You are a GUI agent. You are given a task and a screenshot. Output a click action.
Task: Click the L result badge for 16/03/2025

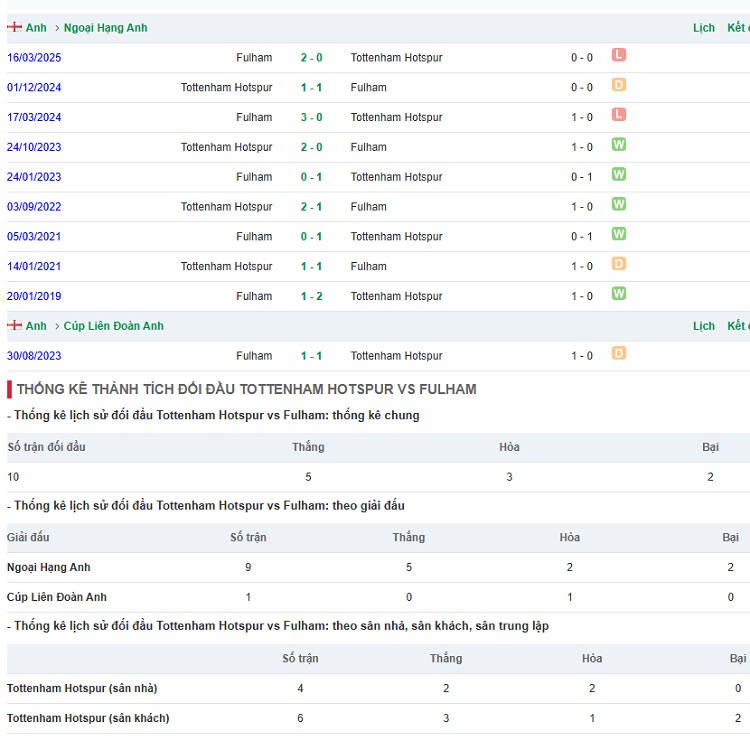click(619, 56)
